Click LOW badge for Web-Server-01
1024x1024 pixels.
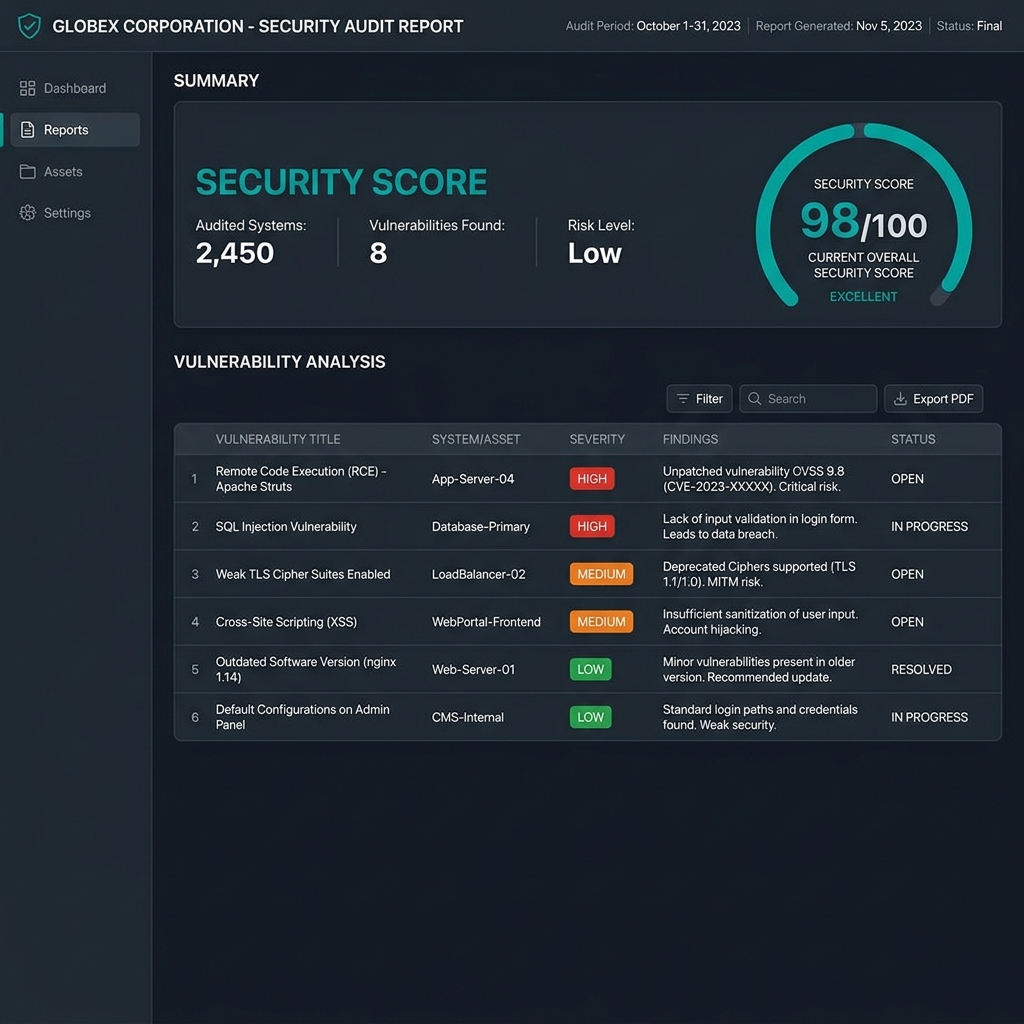[590, 669]
